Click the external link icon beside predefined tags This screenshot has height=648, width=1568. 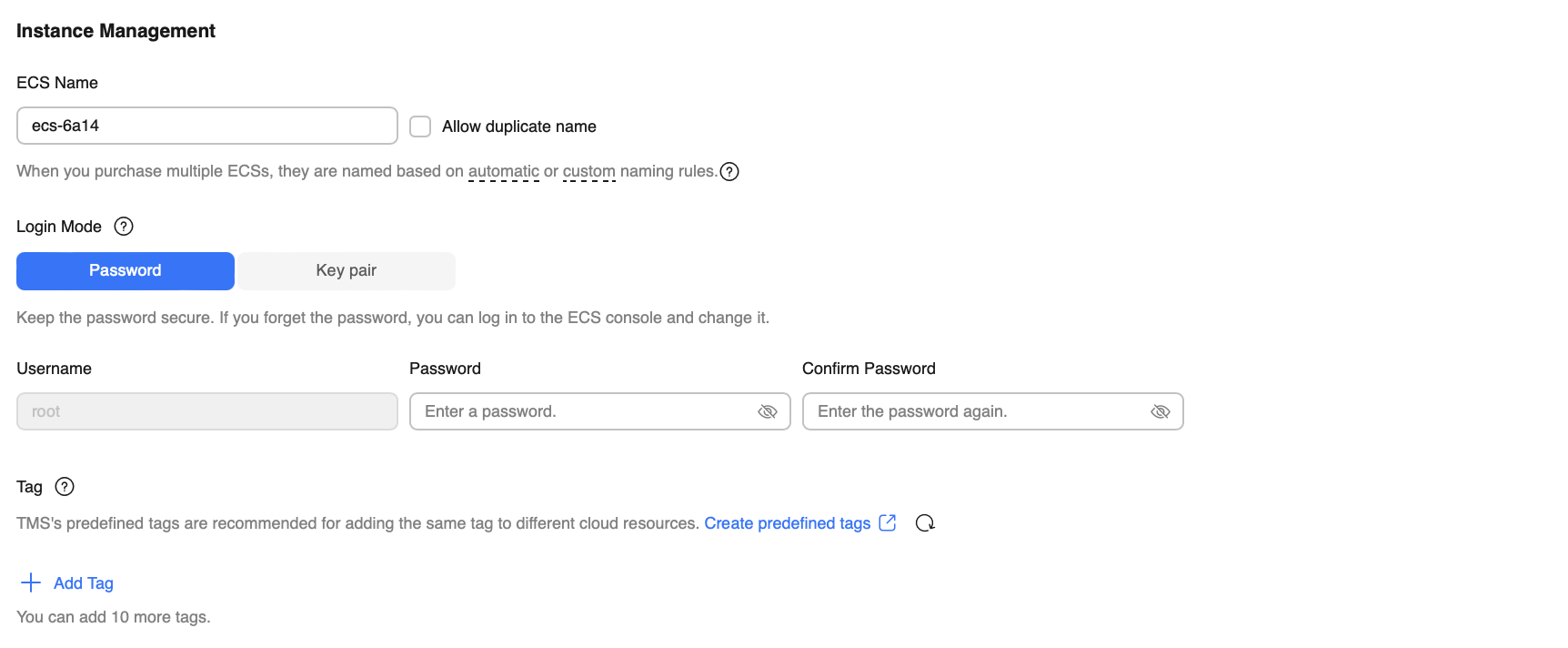coord(888,523)
